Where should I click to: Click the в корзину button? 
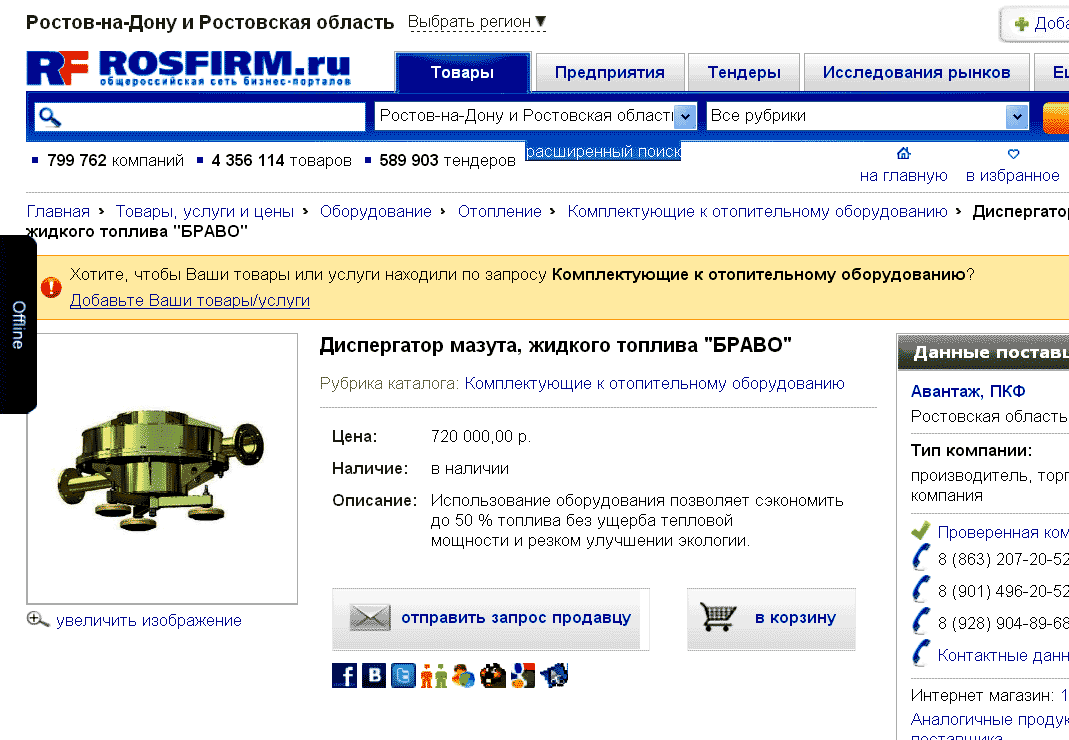tap(771, 619)
